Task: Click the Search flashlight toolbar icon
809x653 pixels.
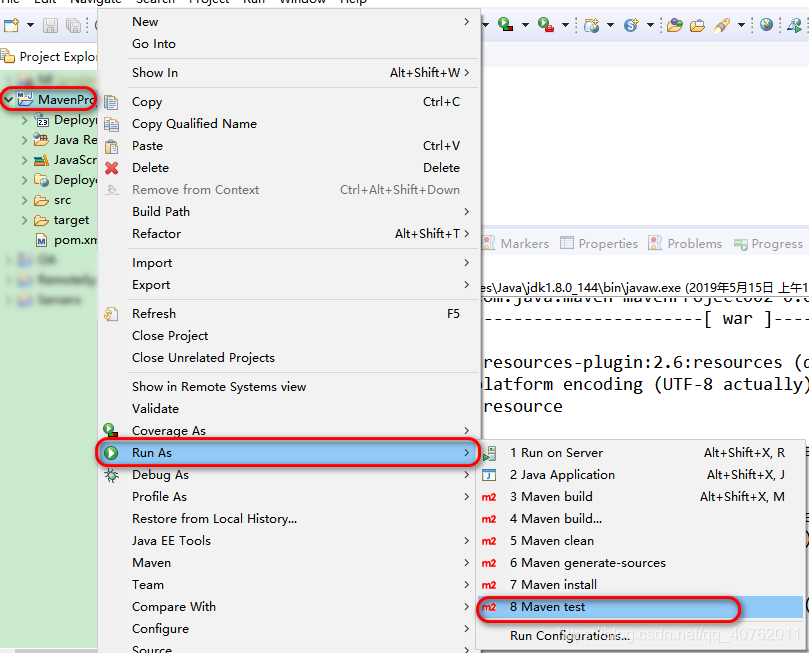Action: click(722, 25)
